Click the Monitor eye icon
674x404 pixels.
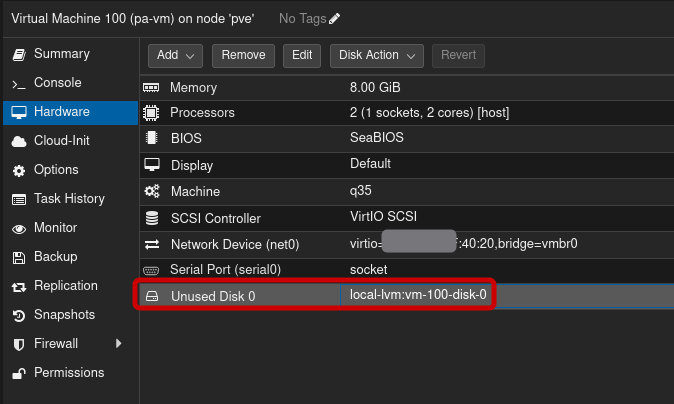[17, 228]
